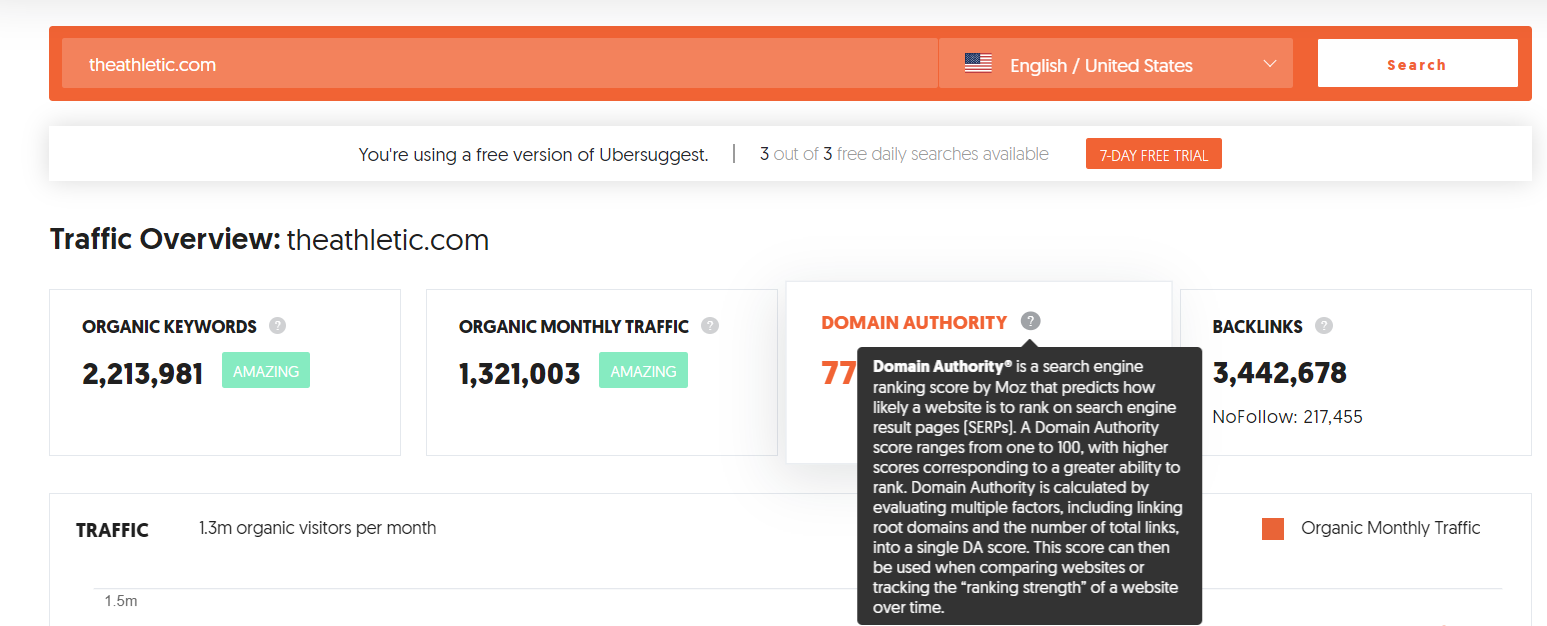The width and height of the screenshot is (1547, 626).
Task: Click the Search button
Action: (x=1417, y=64)
